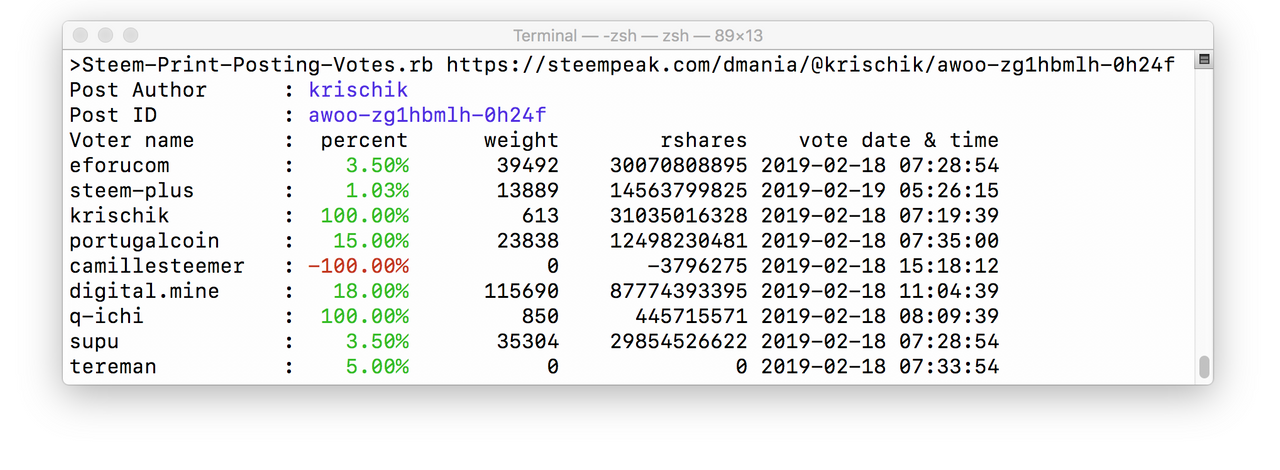Click voter name 'portugalcoin'
Screen dimensions: 1280x470
(144, 241)
